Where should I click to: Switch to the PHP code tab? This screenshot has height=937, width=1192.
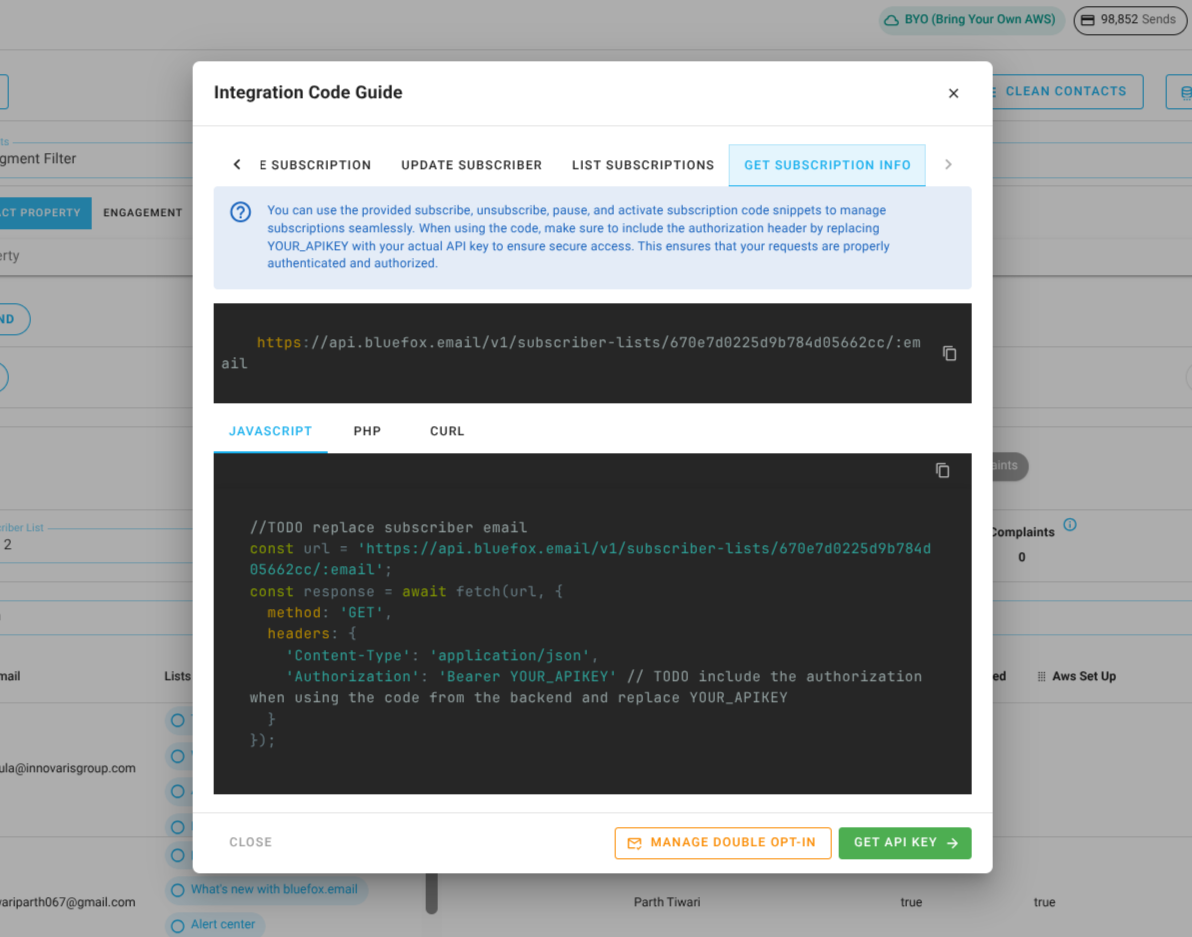click(367, 431)
